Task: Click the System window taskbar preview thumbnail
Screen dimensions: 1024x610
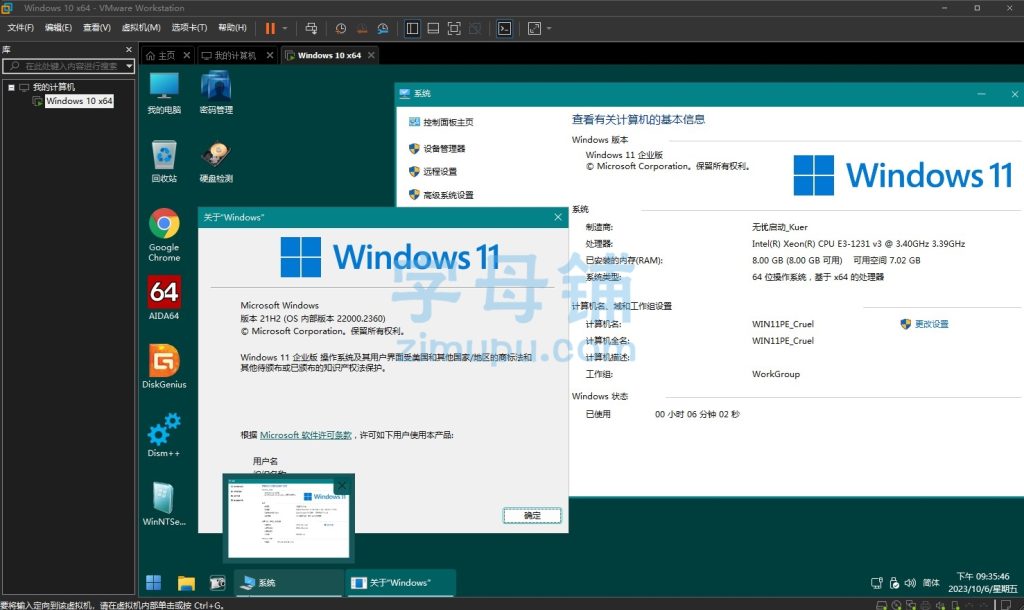Action: [288, 519]
